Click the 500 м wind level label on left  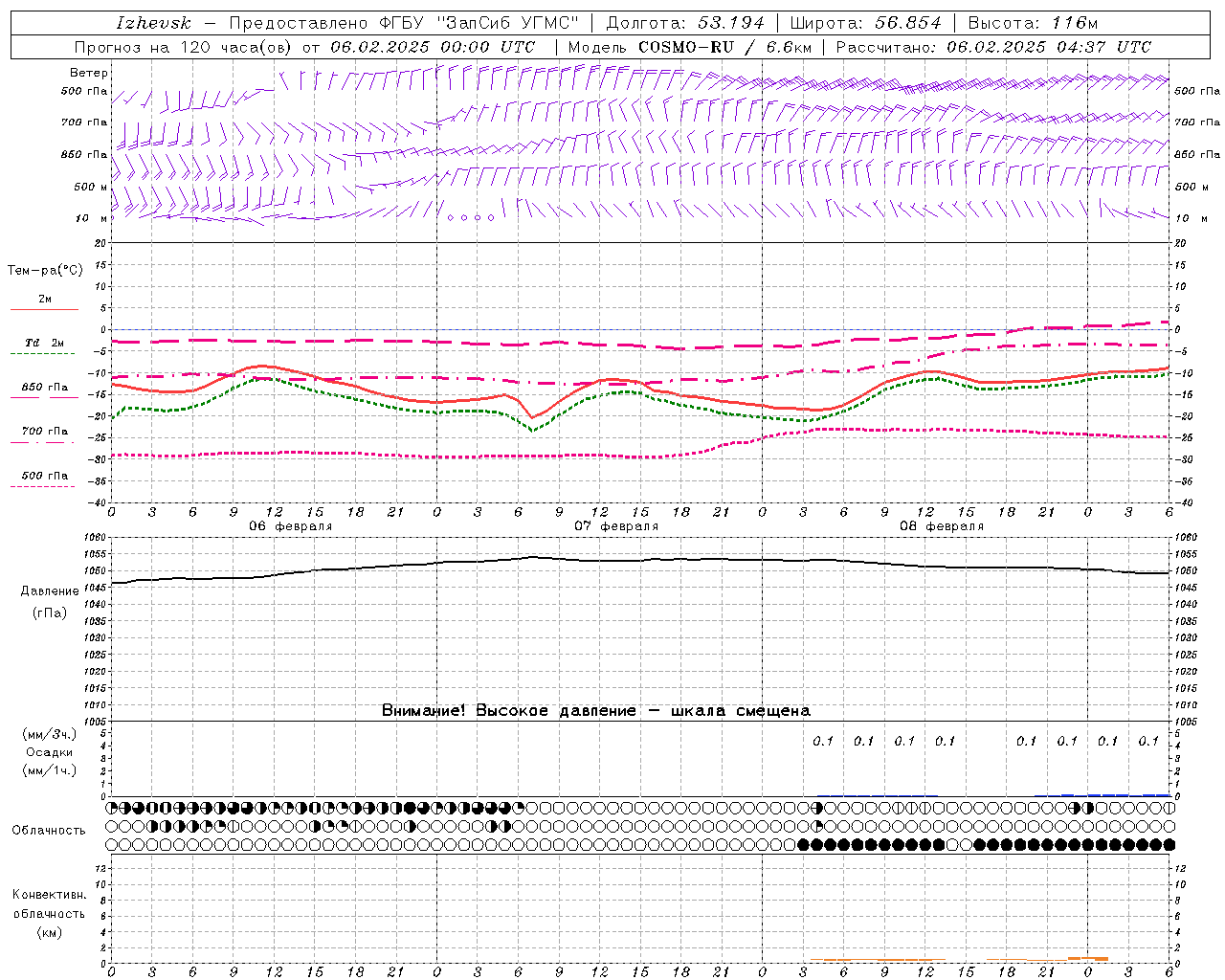(91, 187)
